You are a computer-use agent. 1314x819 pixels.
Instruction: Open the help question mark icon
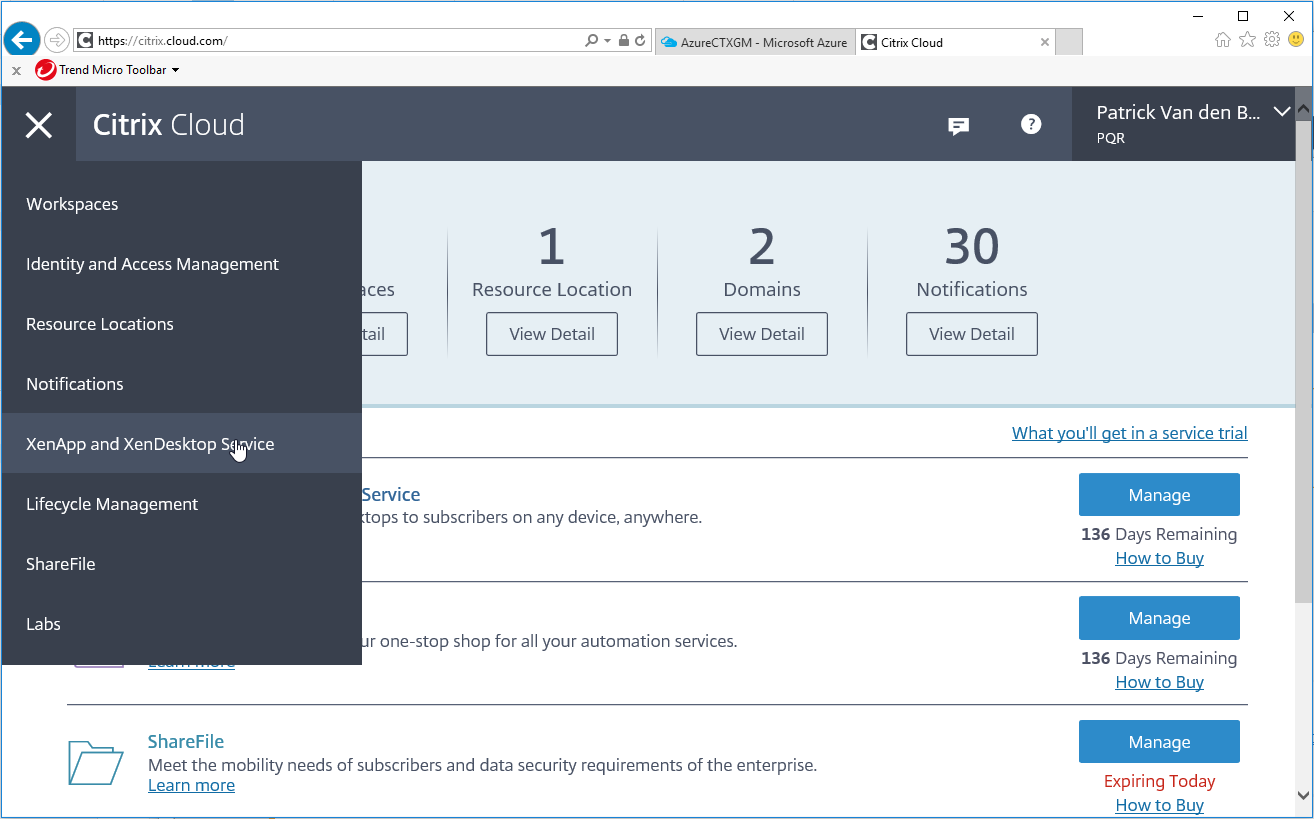click(1031, 124)
